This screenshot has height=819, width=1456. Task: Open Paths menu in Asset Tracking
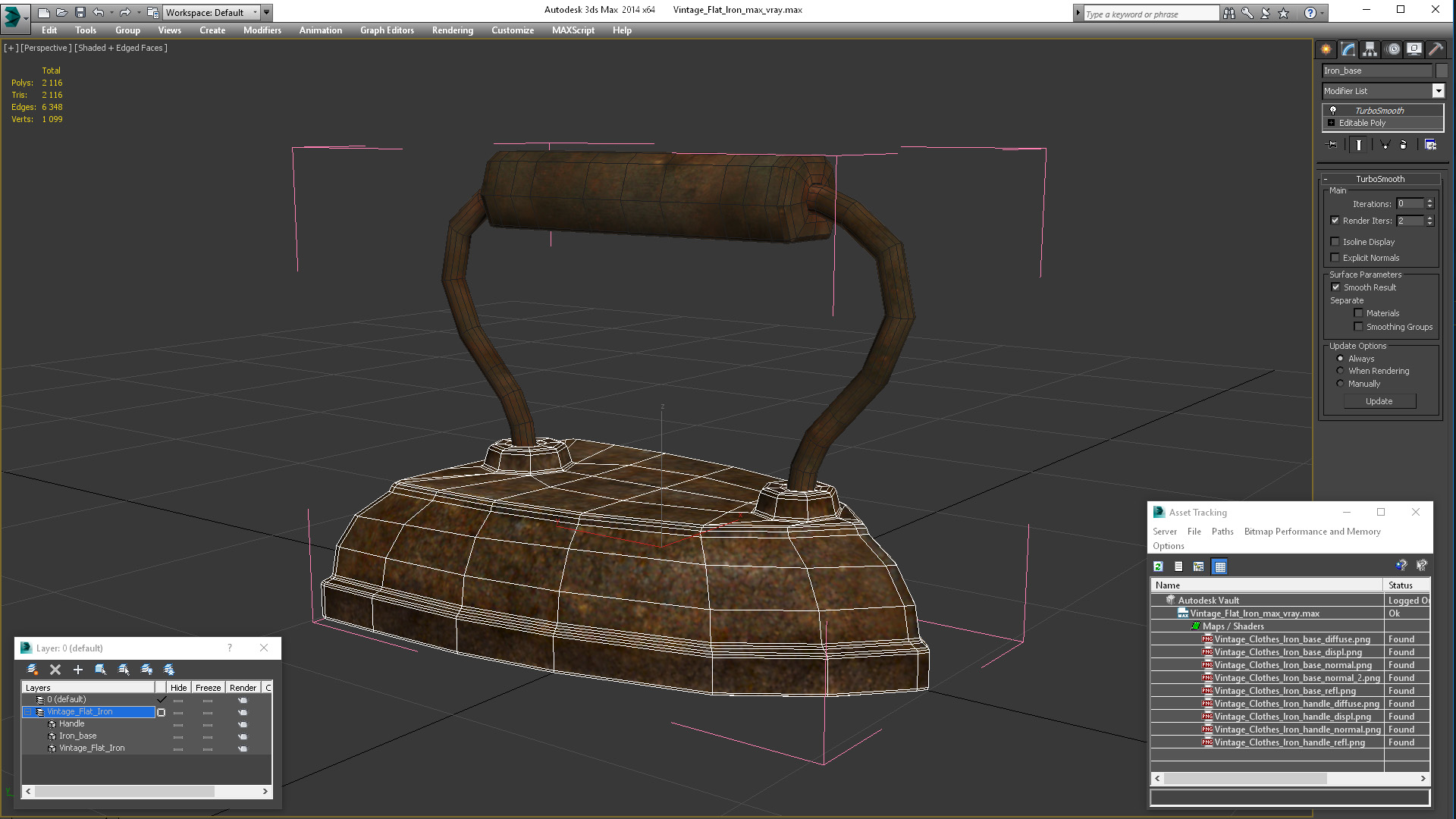[1222, 532]
